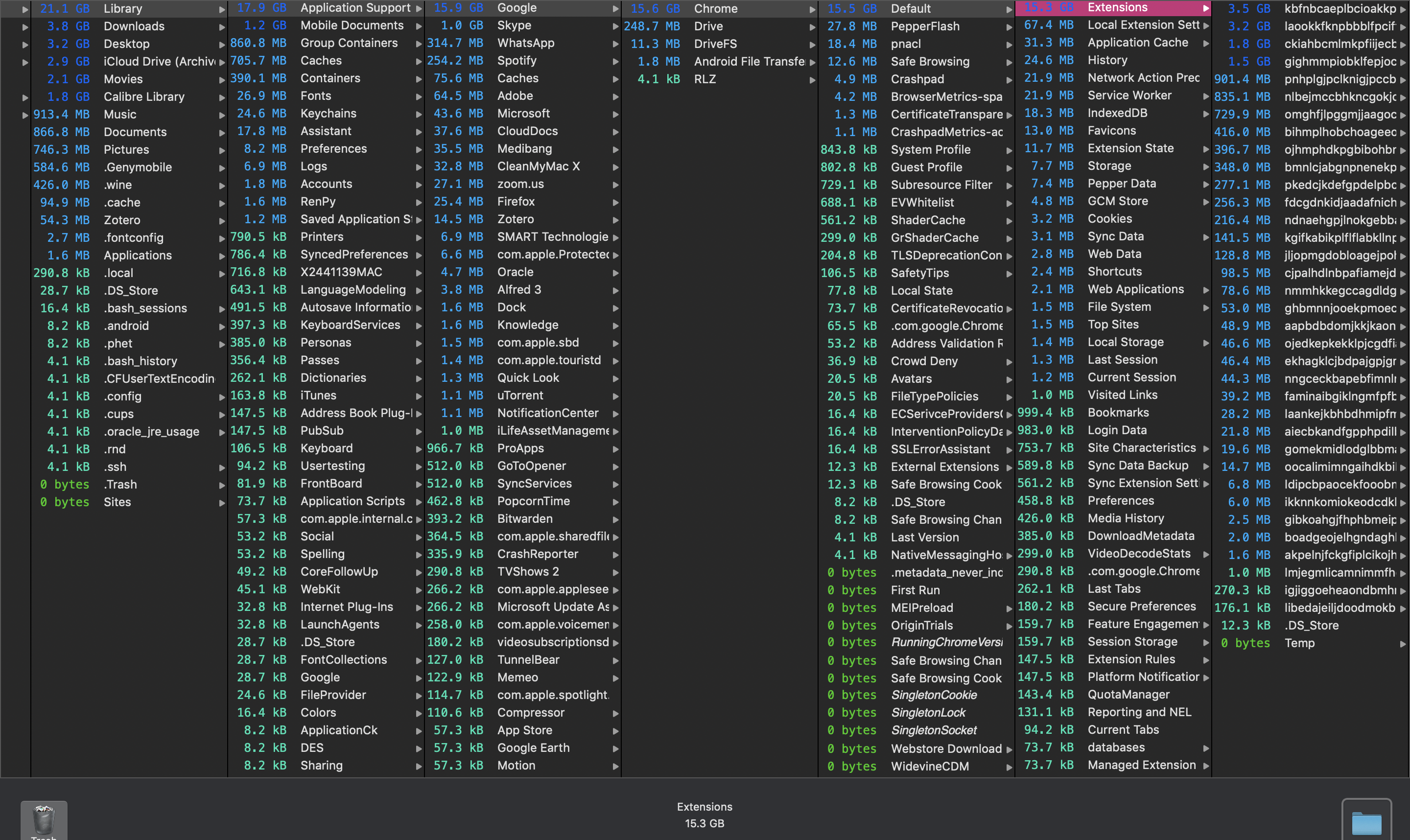
Task: Click the SingletonLock file entry
Action: pyautogui.click(x=928, y=712)
